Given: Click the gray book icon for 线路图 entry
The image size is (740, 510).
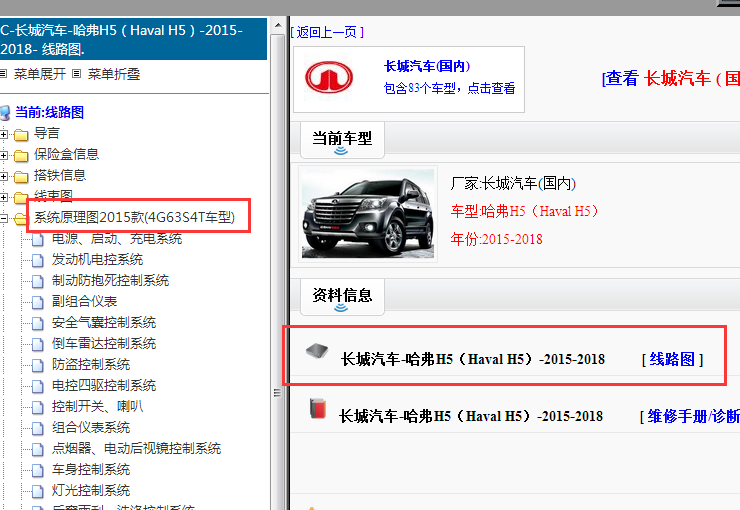Looking at the screenshot, I should tap(317, 351).
